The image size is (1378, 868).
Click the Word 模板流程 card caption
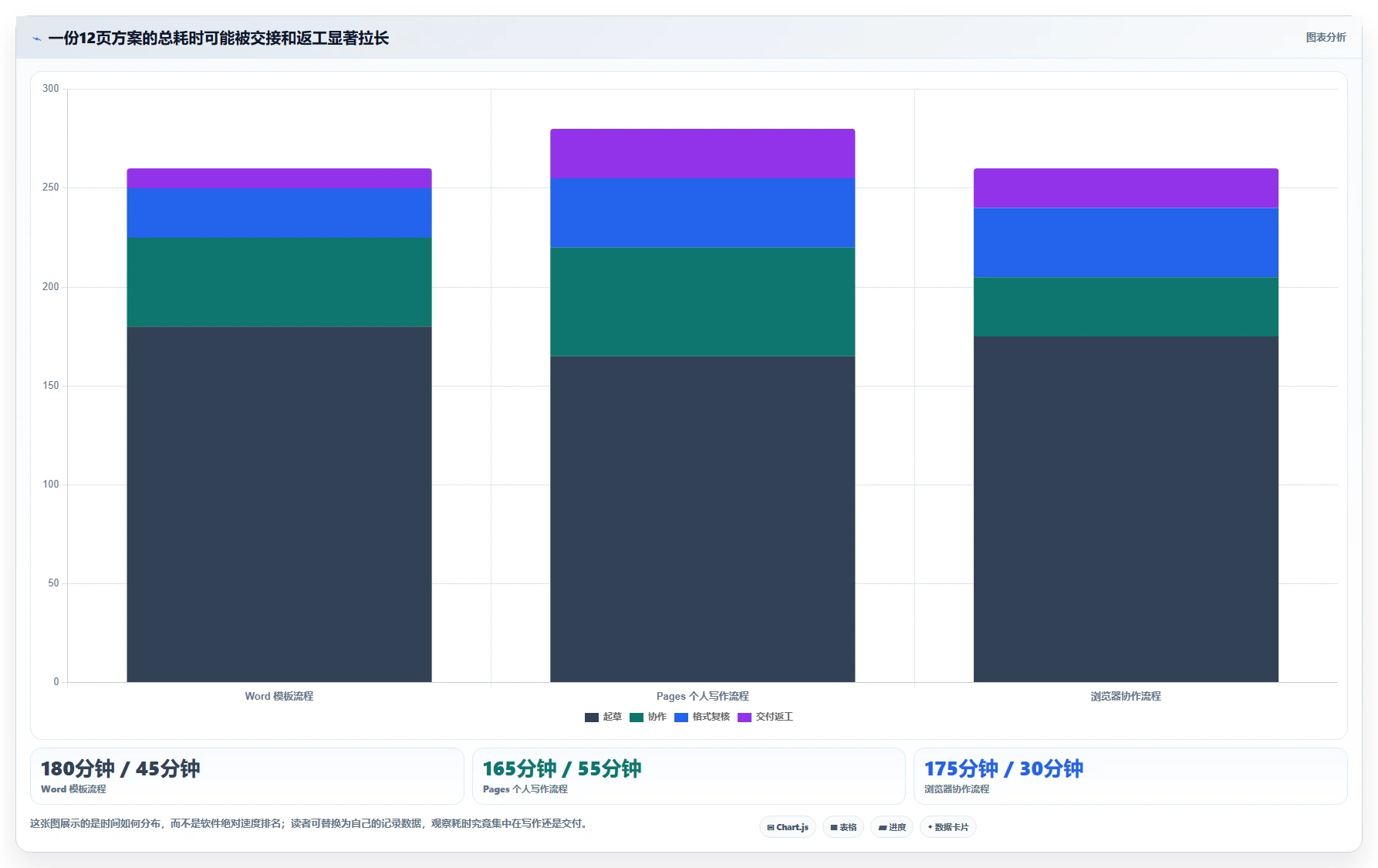click(x=73, y=789)
